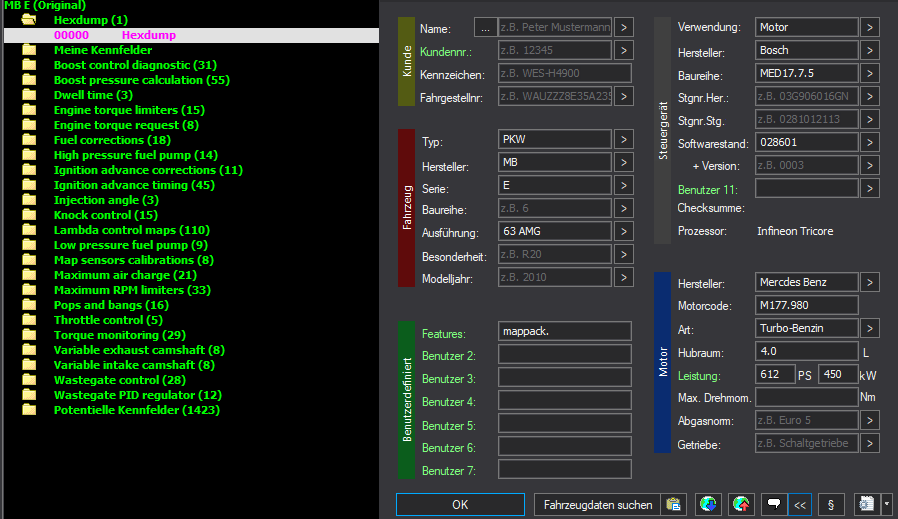This screenshot has width=898, height=519.
Task: Click the globe upload icon with red arrow
Action: tap(741, 505)
